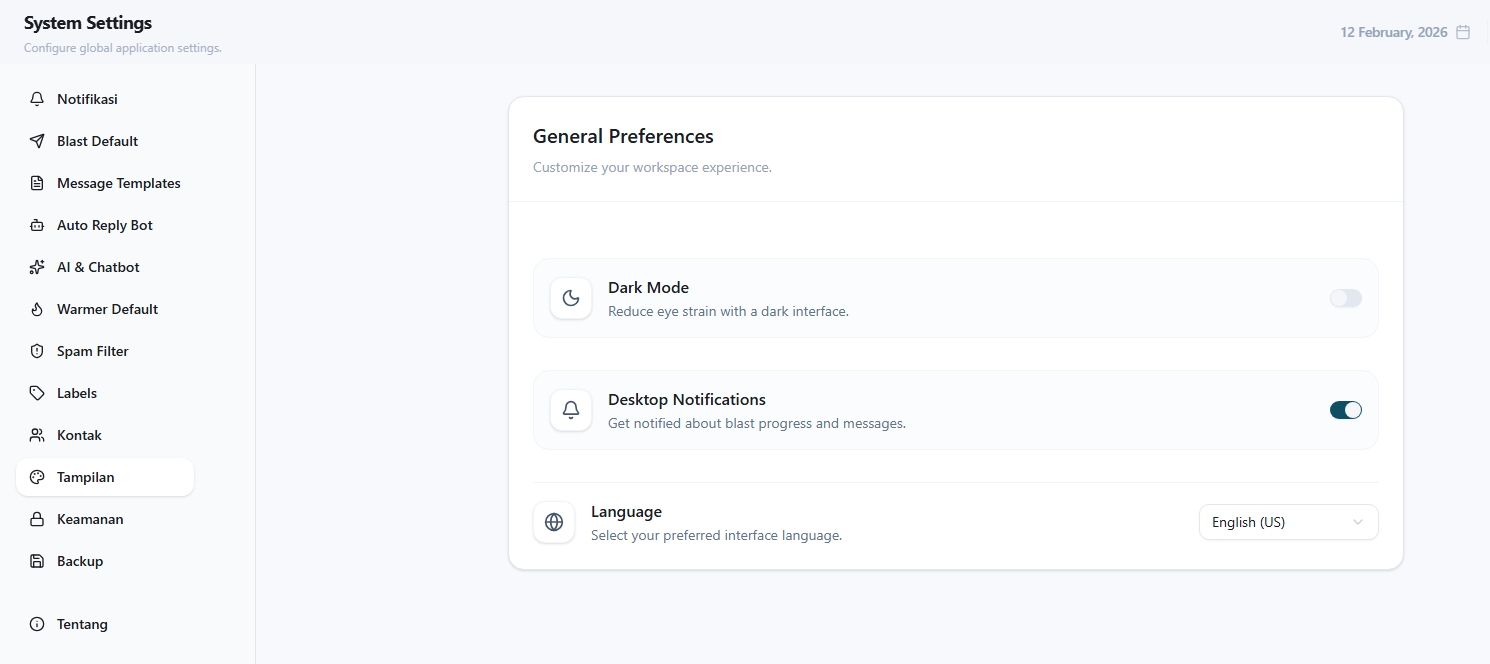This screenshot has height=664, width=1490.
Task: Select the Tampilan menu item
Action: [x=85, y=477]
